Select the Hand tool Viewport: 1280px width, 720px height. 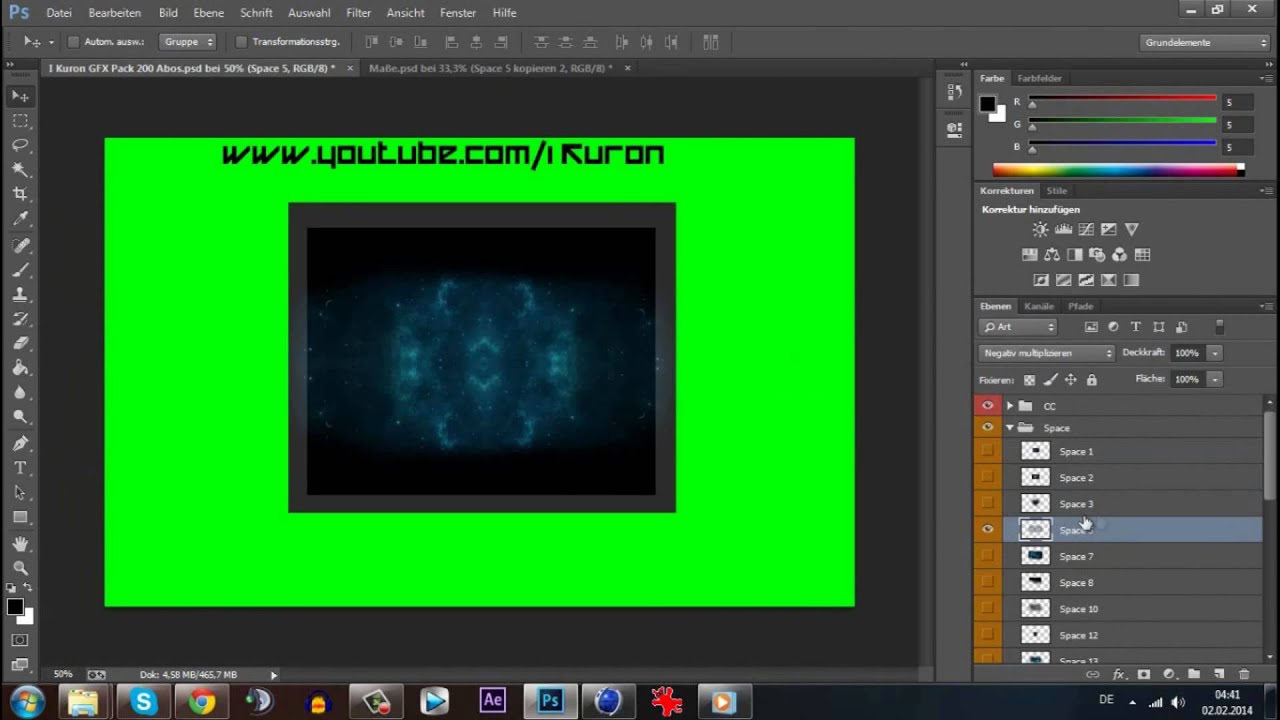pyautogui.click(x=20, y=543)
